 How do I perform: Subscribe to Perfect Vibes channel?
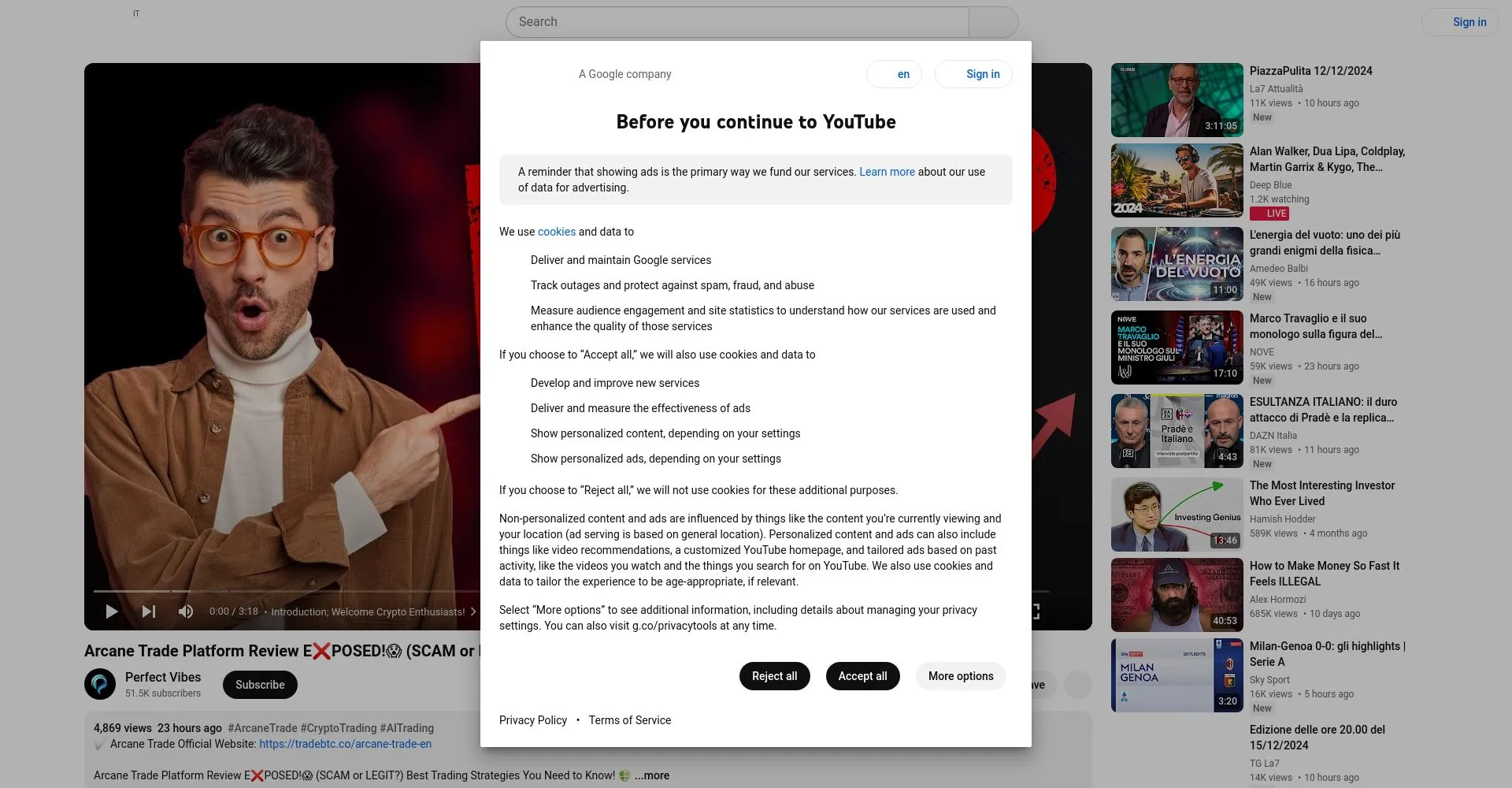coord(260,685)
